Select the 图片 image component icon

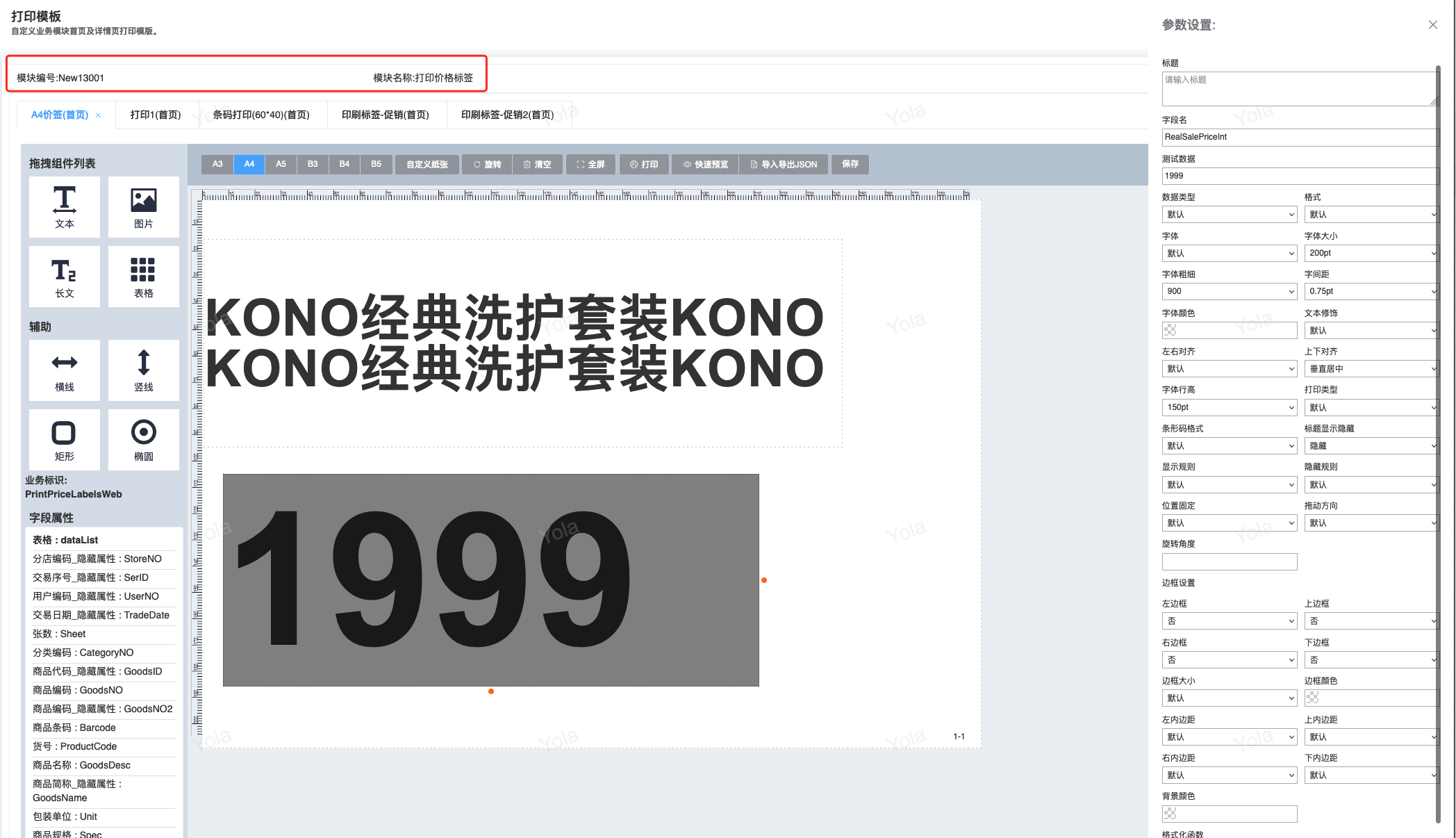tap(144, 207)
